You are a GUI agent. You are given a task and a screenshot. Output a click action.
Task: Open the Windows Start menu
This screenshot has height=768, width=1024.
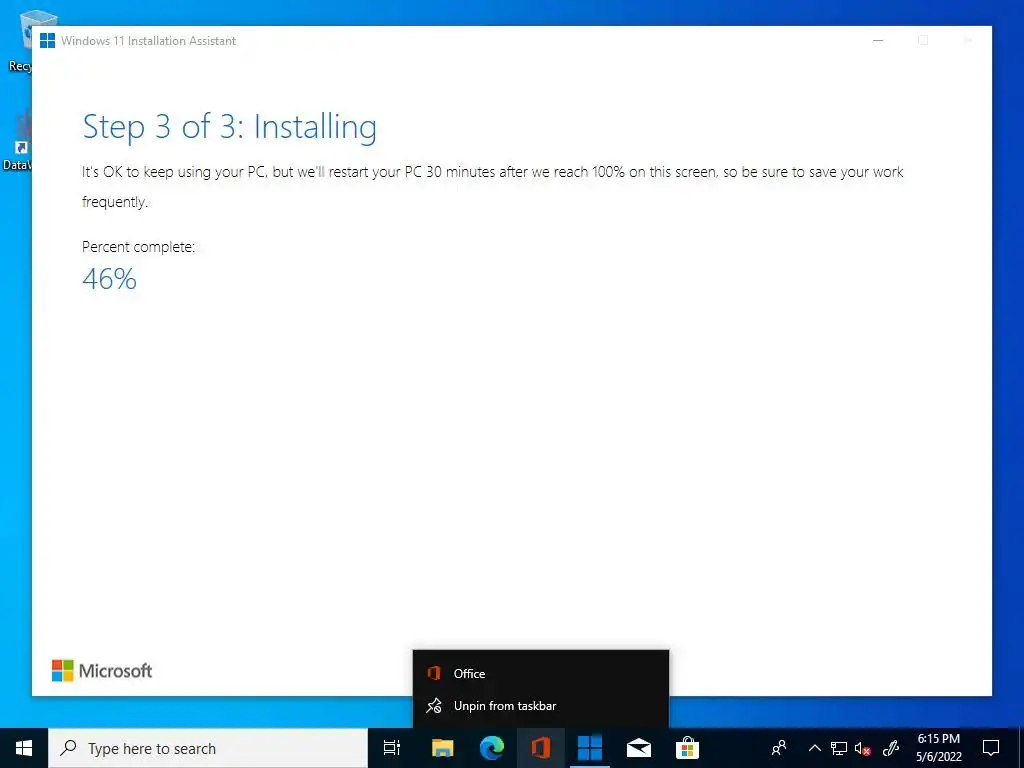pos(24,748)
